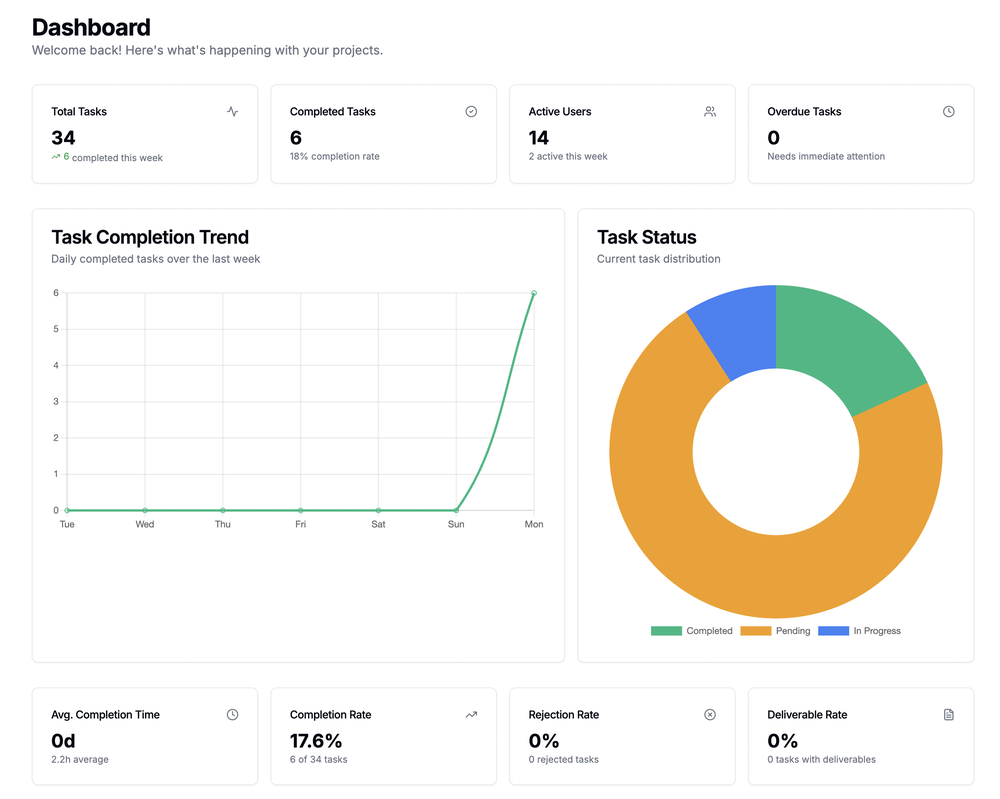Click the 'Active Users' card title
1000x799 pixels.
pyautogui.click(x=560, y=112)
